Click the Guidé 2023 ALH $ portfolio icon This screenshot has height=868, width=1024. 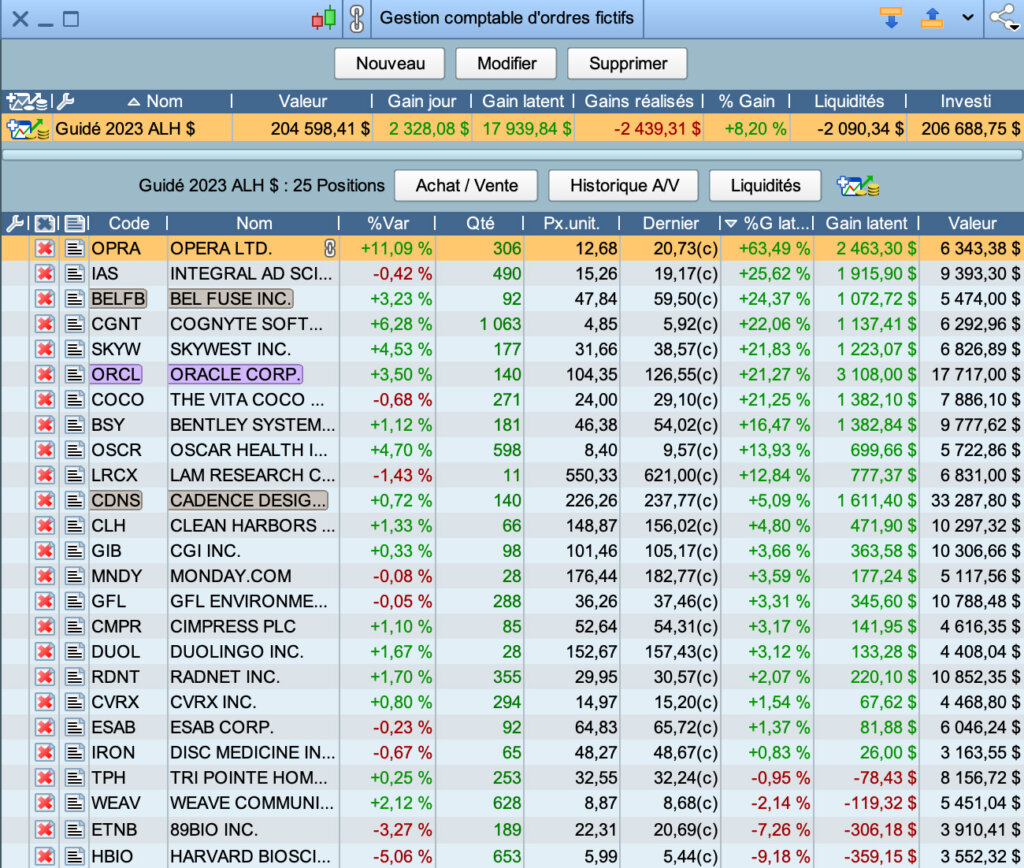click(x=27, y=129)
